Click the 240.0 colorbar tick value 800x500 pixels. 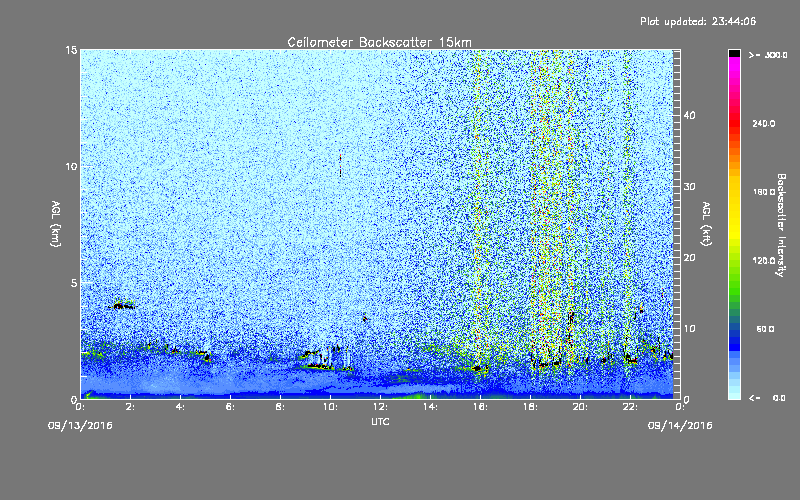[764, 124]
